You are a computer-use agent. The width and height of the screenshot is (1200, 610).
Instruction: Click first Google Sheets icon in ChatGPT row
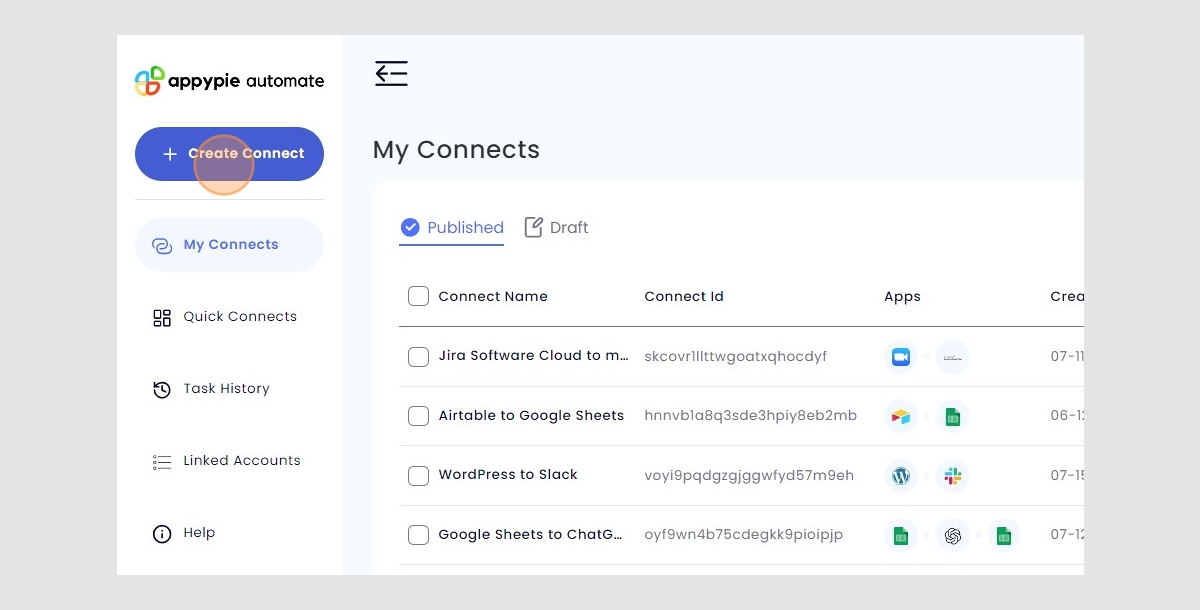[x=901, y=536]
